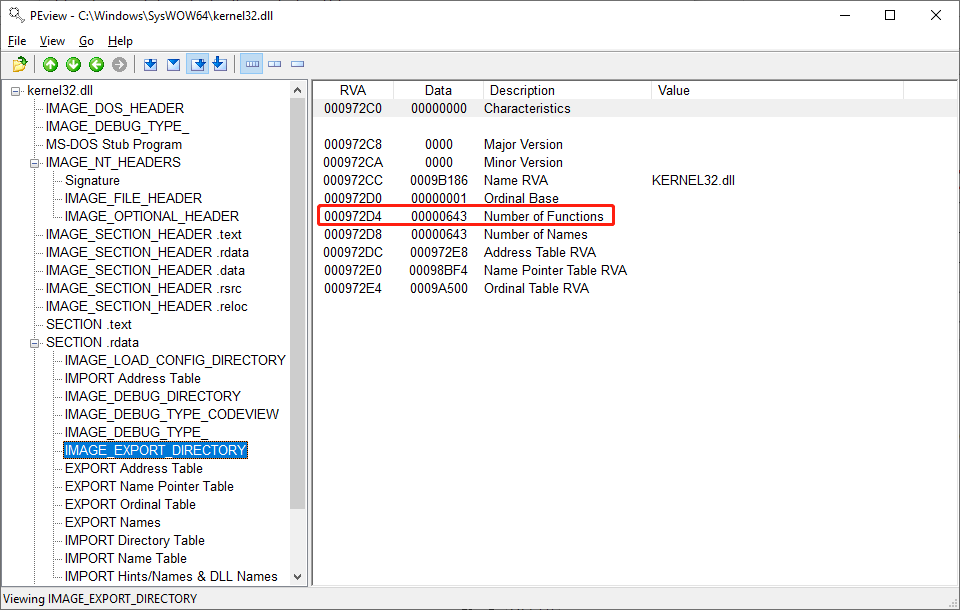The height and width of the screenshot is (610, 960).
Task: Collapse the IMAGE_NT_HEADERS tree node
Action: (35, 163)
